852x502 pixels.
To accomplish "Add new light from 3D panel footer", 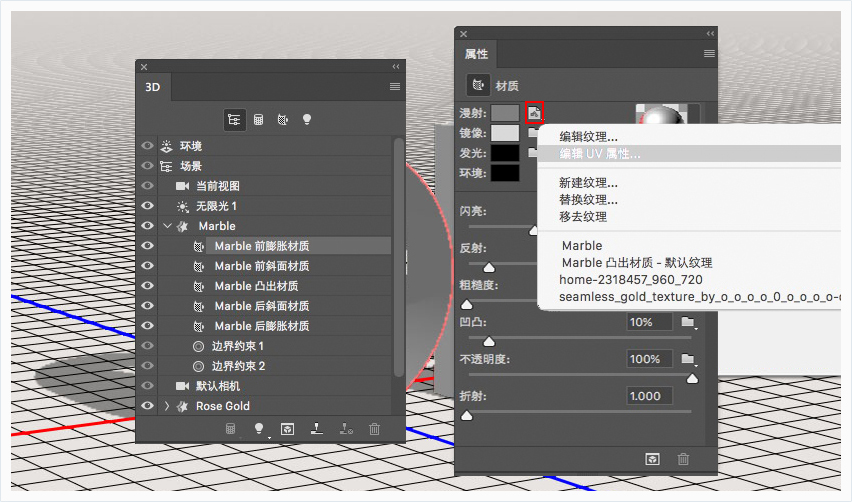I will tap(259, 429).
